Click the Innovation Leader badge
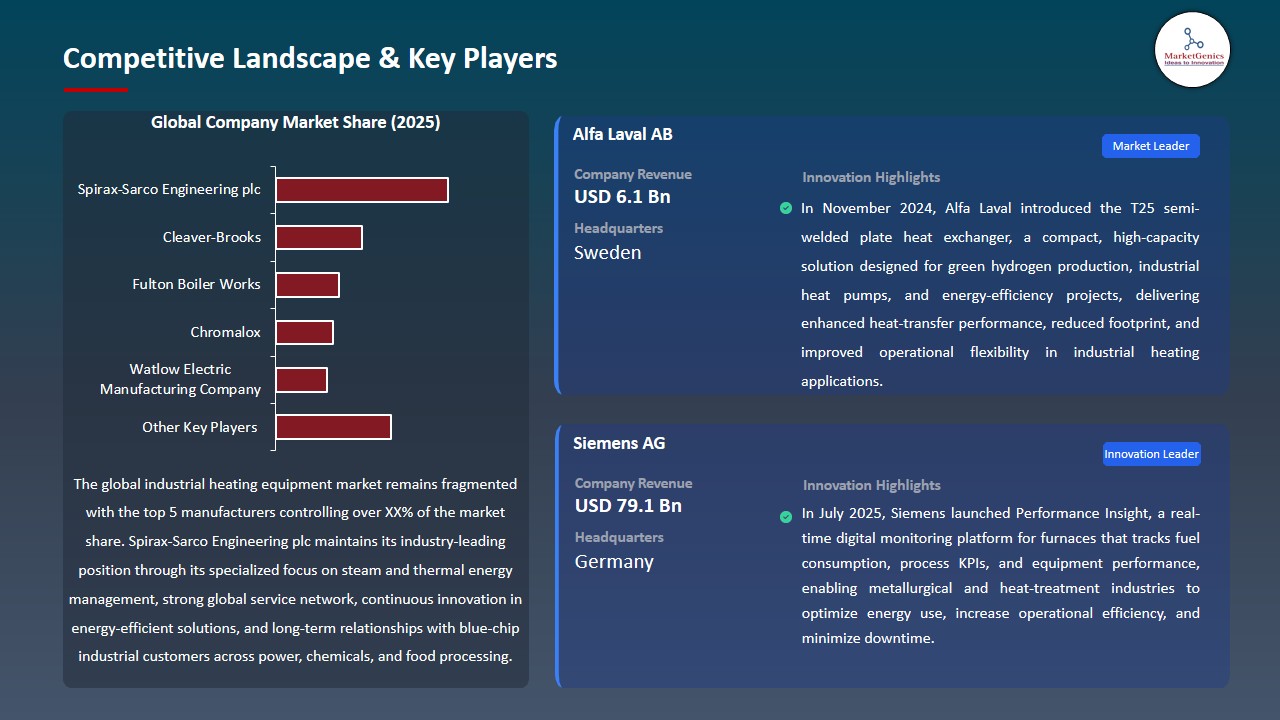The height and width of the screenshot is (720, 1280). point(1150,454)
